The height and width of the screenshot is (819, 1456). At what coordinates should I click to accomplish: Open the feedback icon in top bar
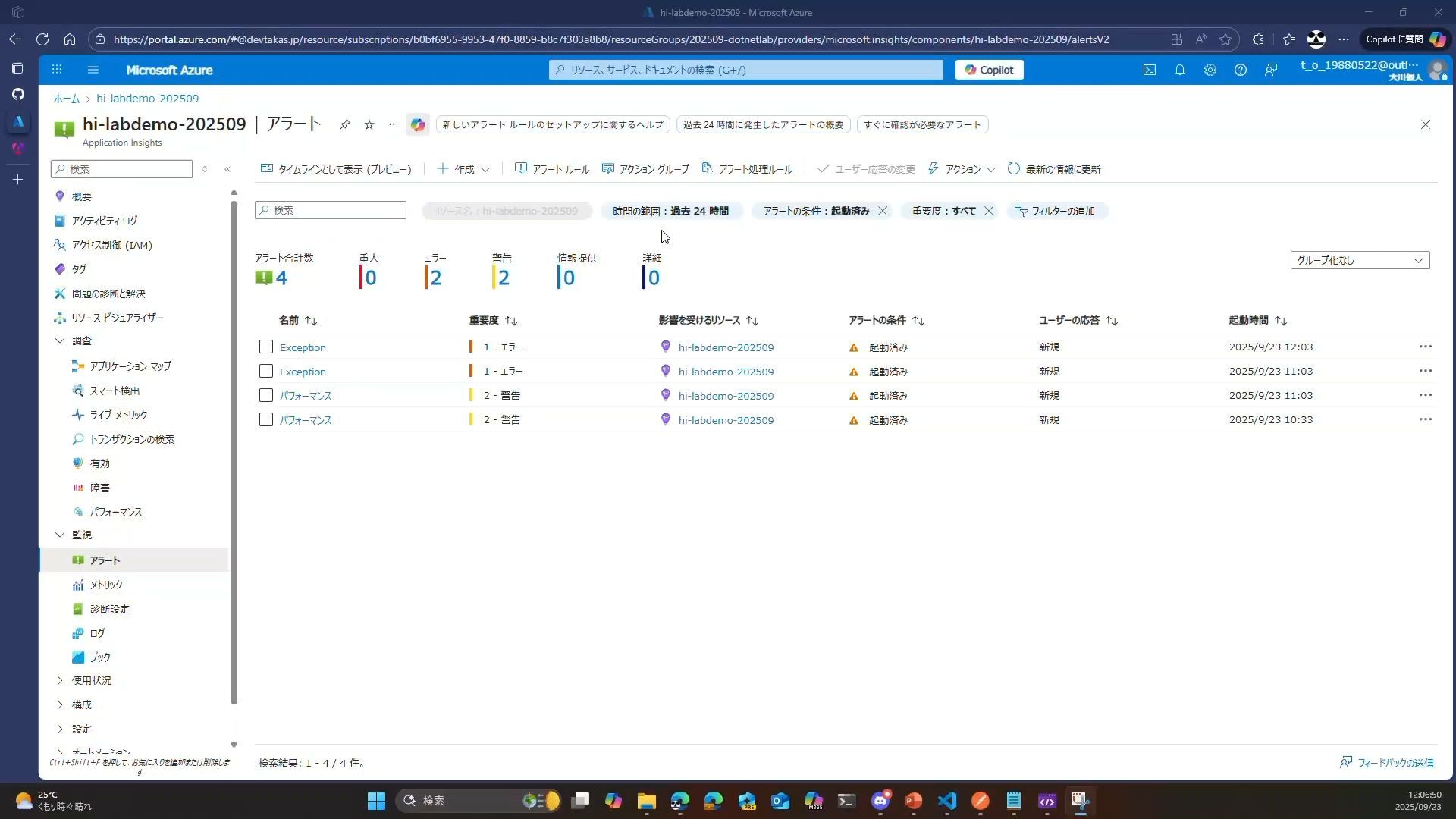(1271, 70)
